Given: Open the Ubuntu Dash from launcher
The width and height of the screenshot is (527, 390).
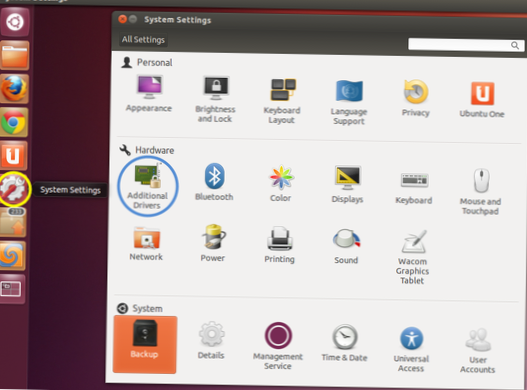Looking at the screenshot, I should tap(15, 22).
